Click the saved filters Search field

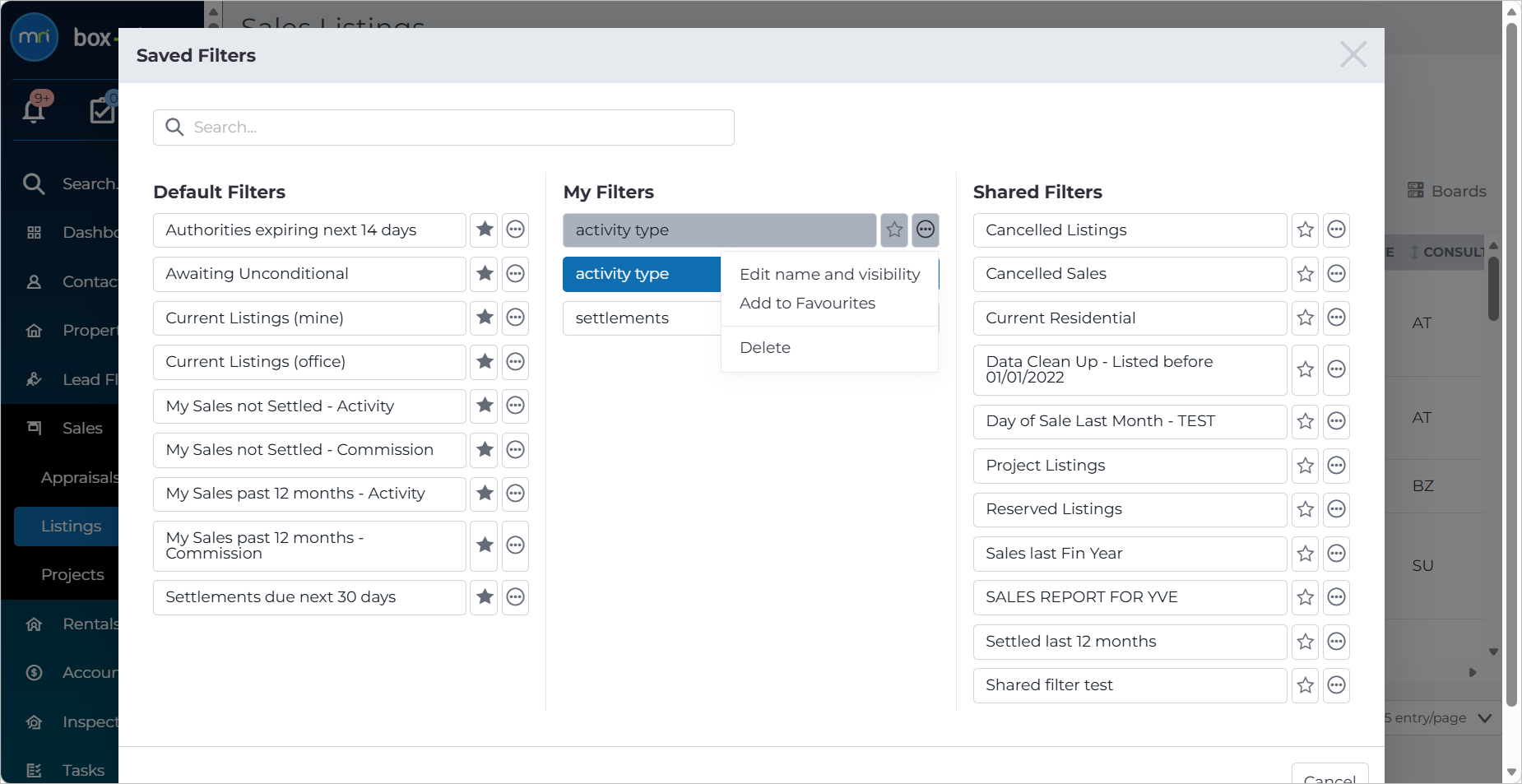(443, 128)
